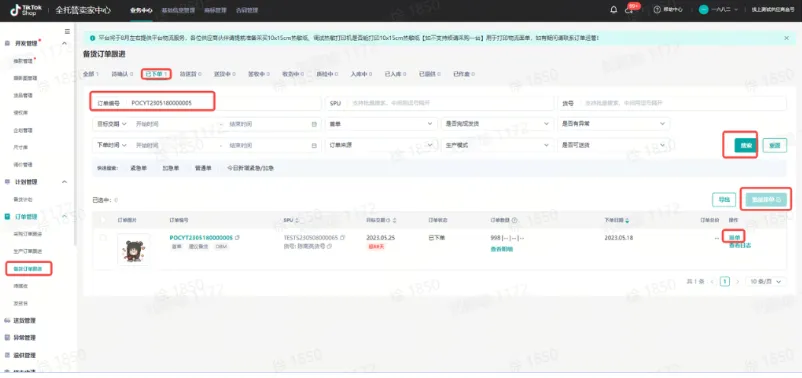Click 查看明细 under order quantity
Screen dimensions: 802x378
pyautogui.click(x=501, y=249)
